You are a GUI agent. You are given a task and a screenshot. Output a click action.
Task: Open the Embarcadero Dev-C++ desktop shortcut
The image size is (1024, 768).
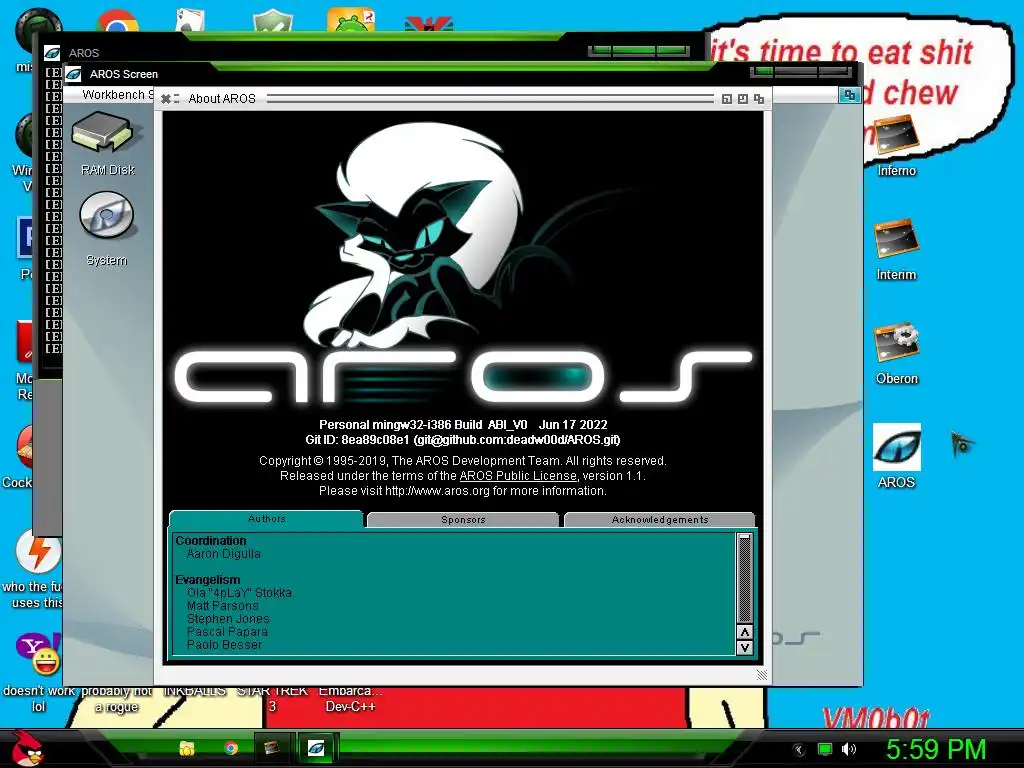350,699
